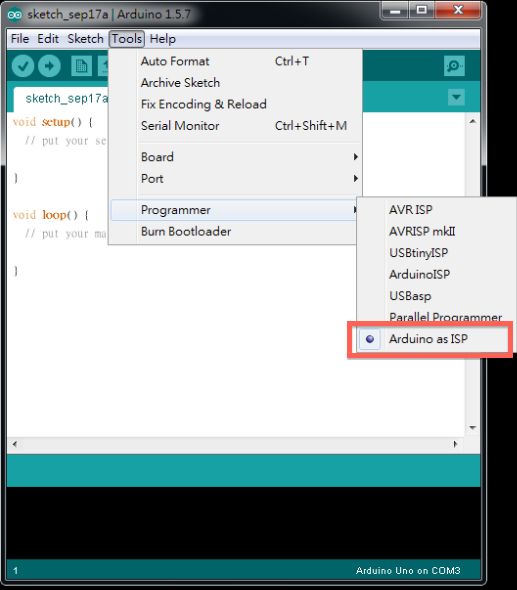Select USBasp programmer
Screen dimensions: 517x590
436,296
